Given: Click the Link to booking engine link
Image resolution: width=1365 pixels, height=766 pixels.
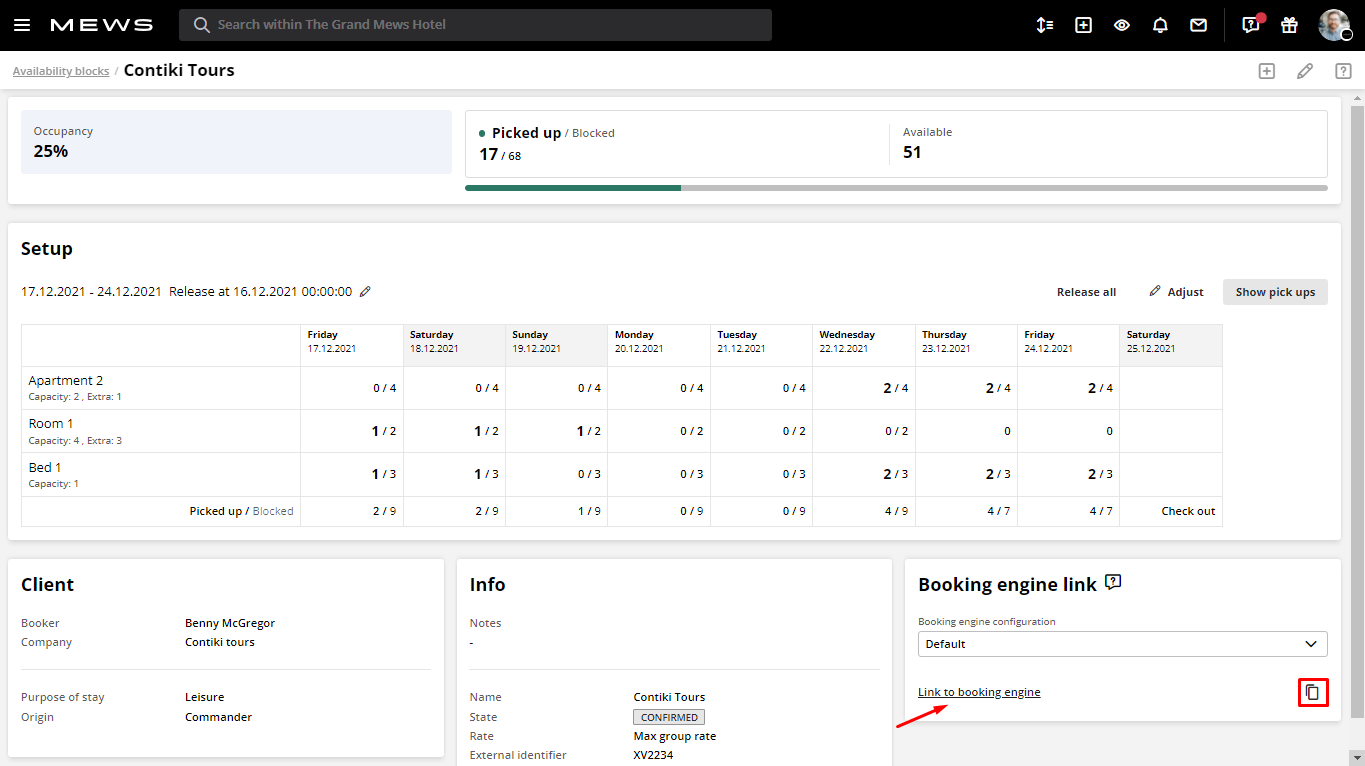Looking at the screenshot, I should 979,691.
